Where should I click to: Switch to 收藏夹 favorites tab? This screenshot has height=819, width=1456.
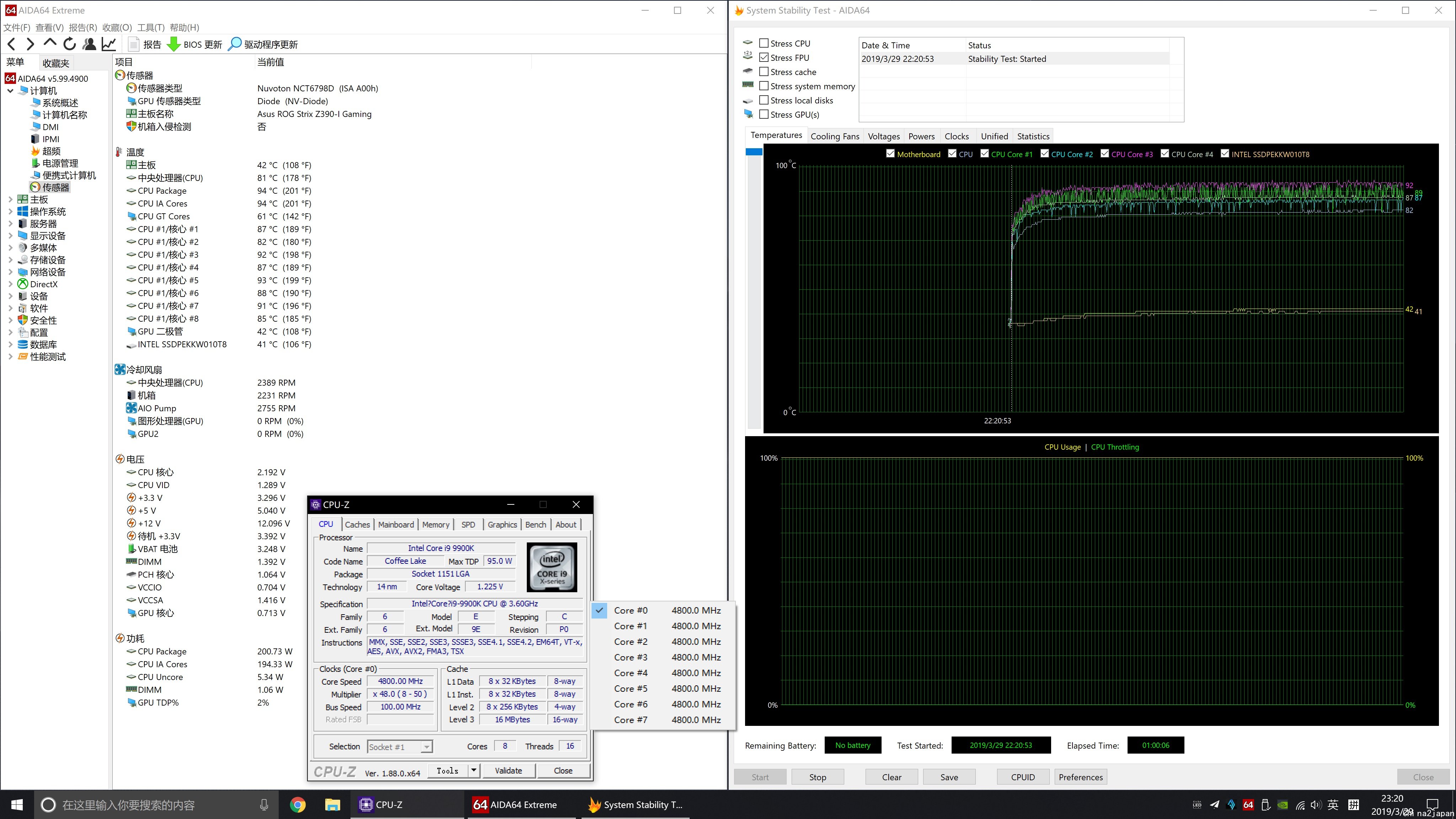coord(56,63)
